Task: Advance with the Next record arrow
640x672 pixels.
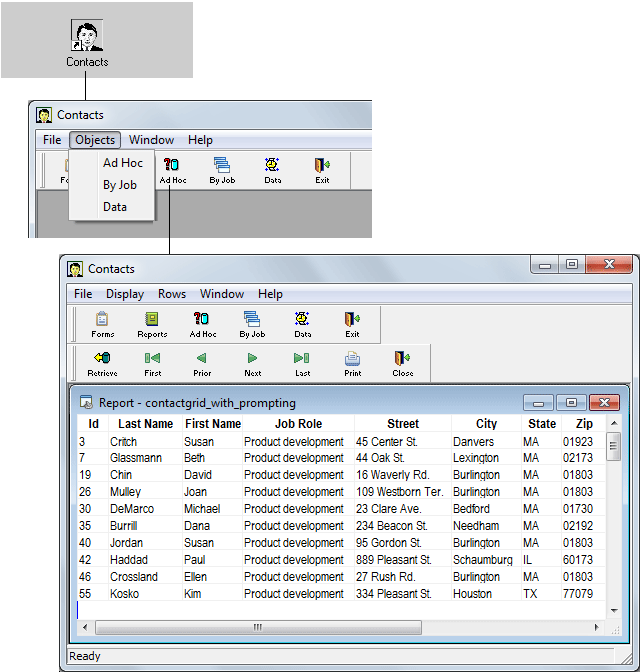Action: point(252,363)
